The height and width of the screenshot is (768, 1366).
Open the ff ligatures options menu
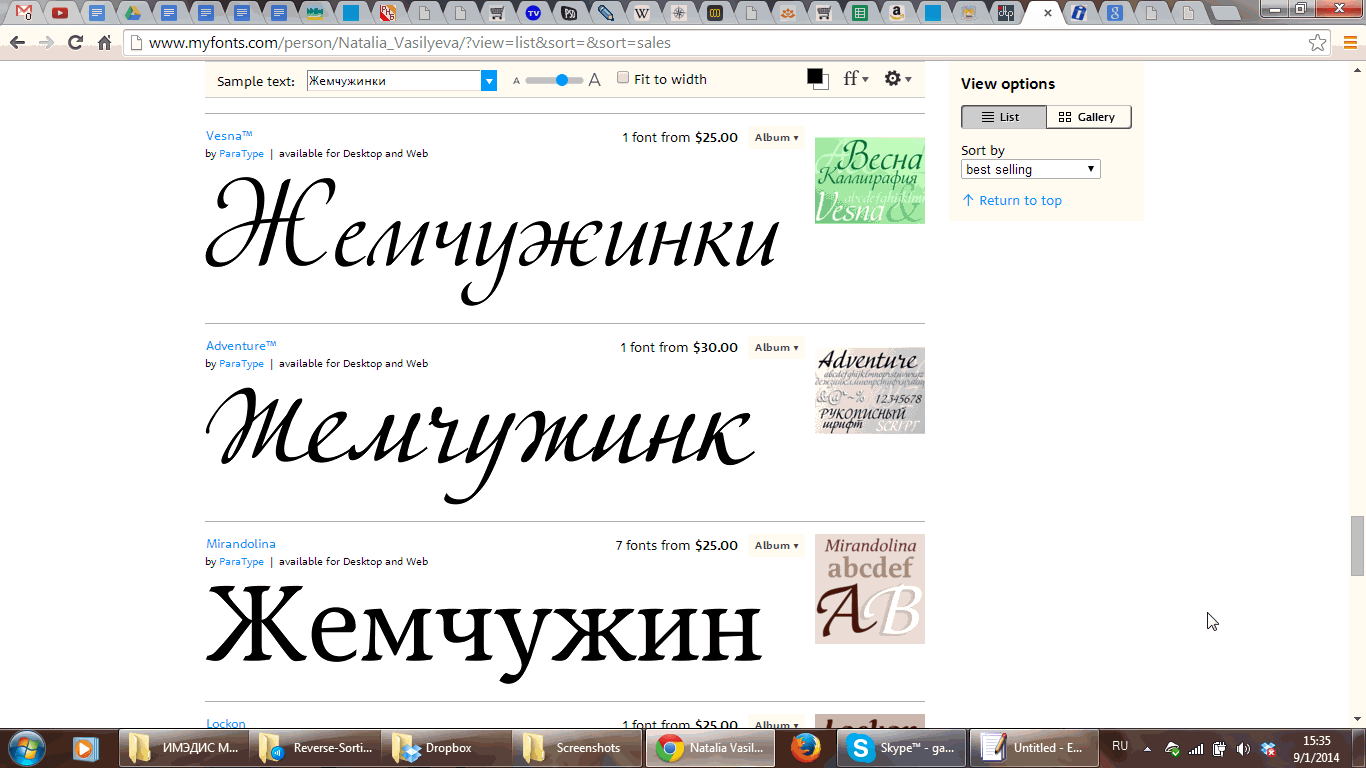[856, 79]
